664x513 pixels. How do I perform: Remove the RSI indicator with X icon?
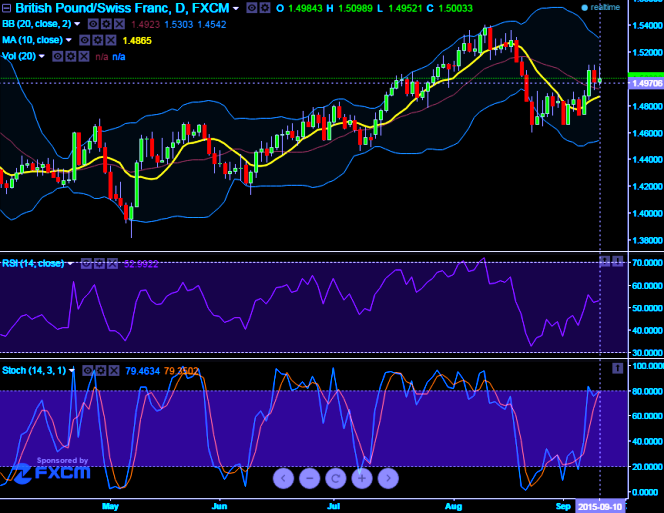[x=112, y=263]
